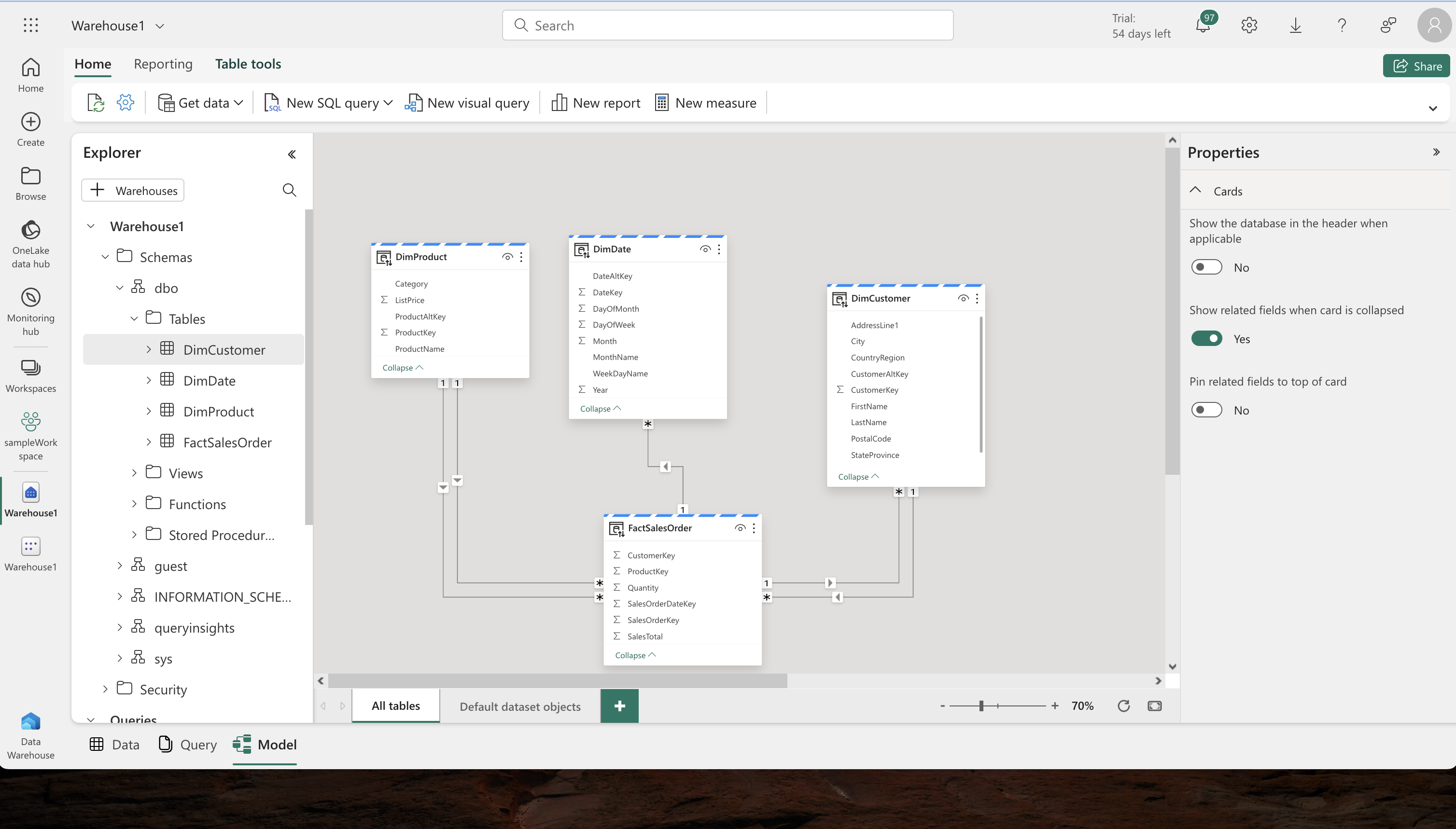
Task: Collapse the FactSalesOrder card
Action: (x=635, y=655)
